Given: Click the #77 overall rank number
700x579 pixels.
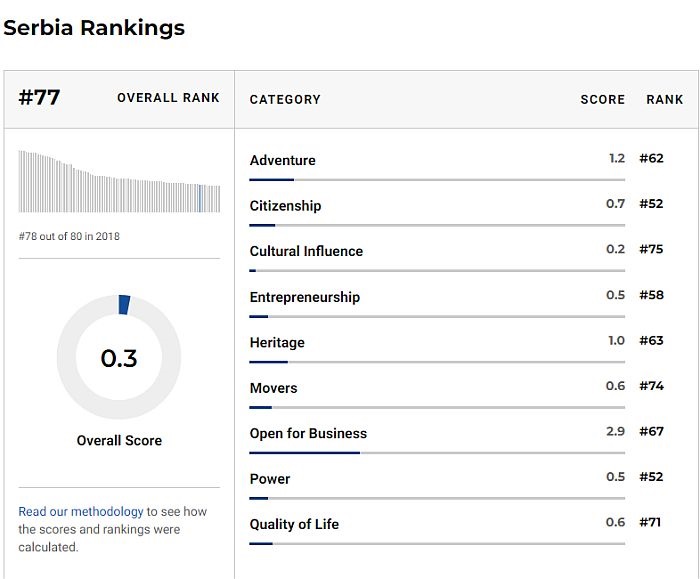Looking at the screenshot, I should 40,98.
